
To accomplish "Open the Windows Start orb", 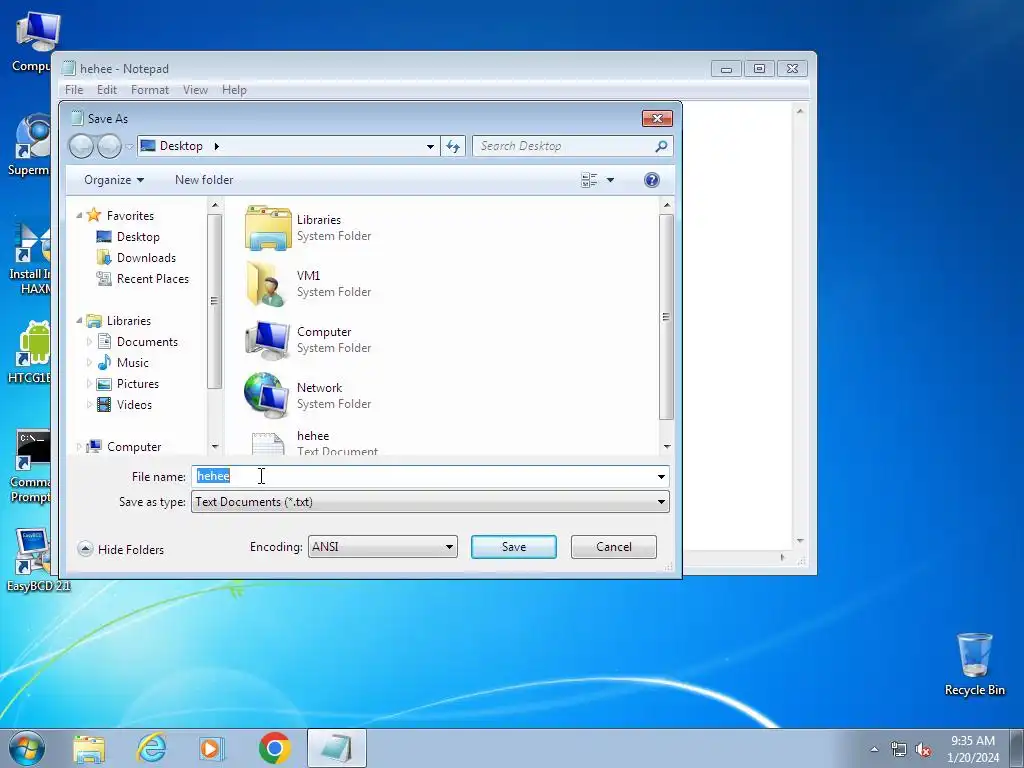I will pos(27,748).
